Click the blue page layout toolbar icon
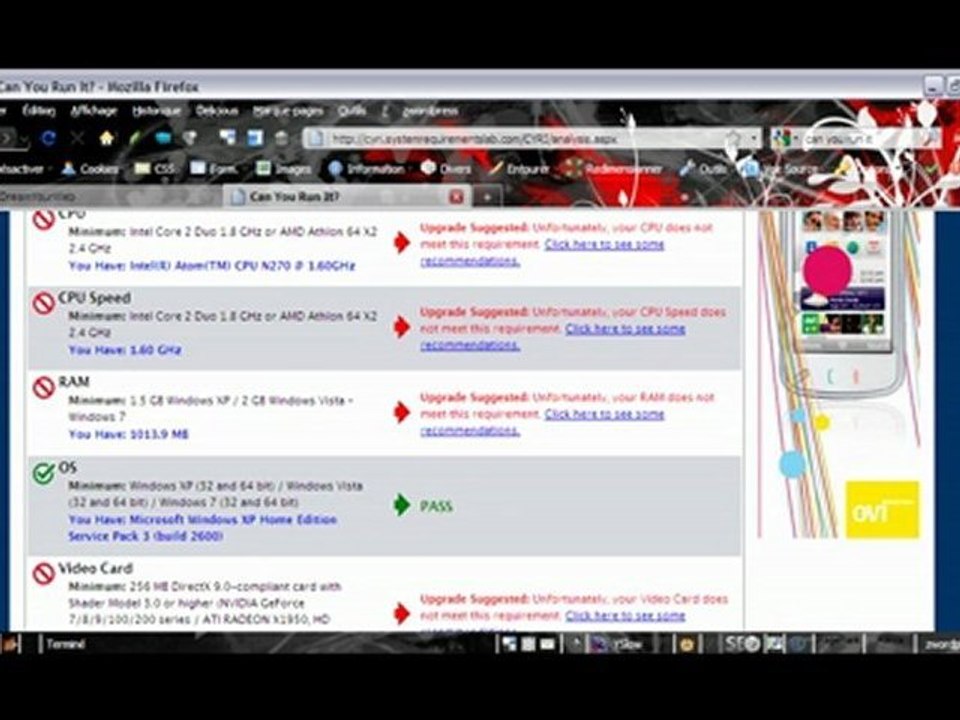 [255, 138]
